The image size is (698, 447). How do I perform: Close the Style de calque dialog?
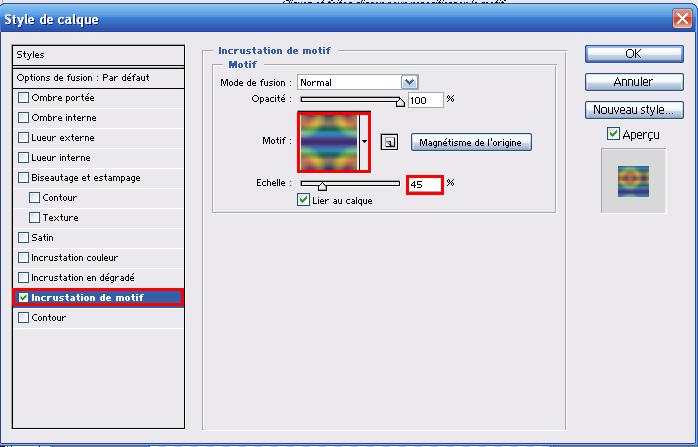click(x=682, y=19)
